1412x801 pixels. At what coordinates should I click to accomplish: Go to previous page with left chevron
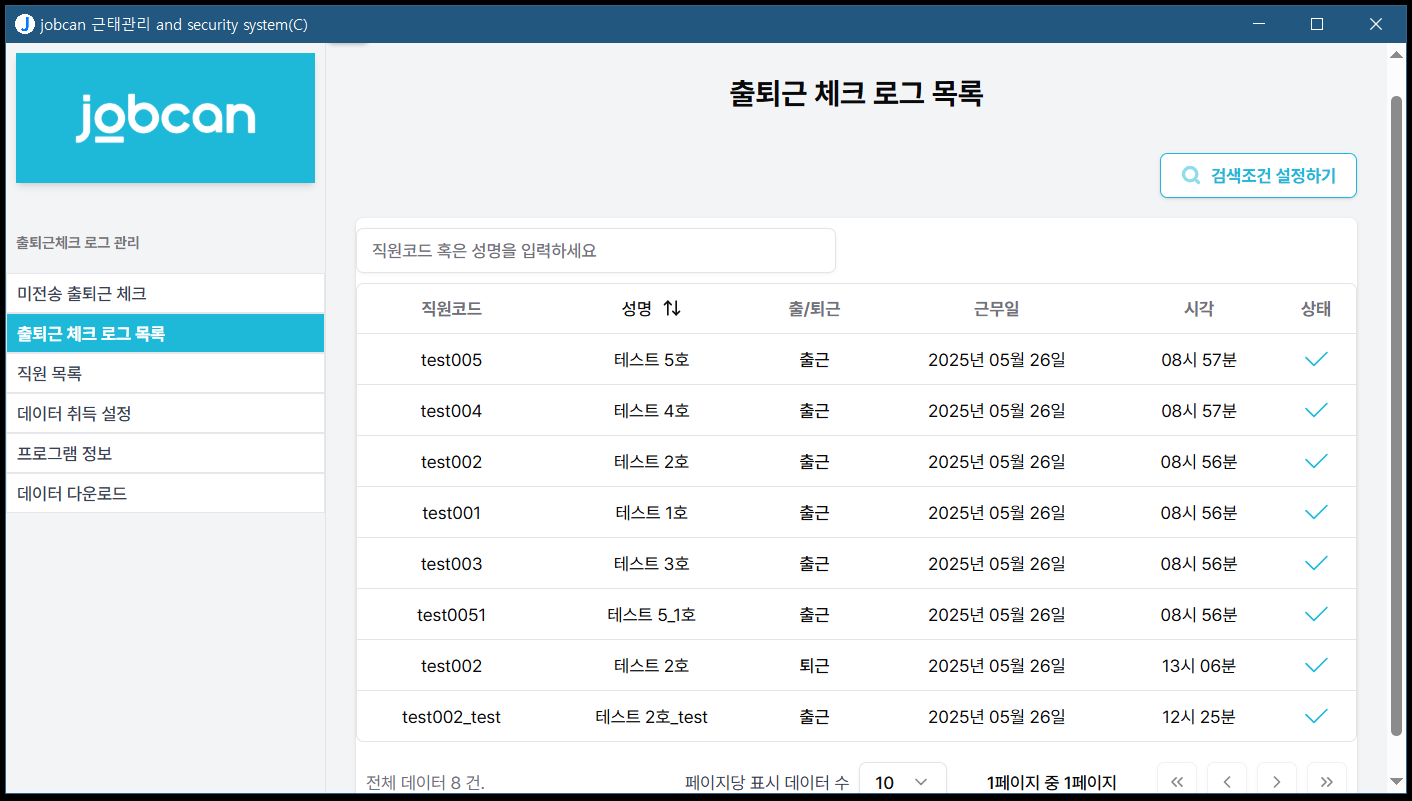click(x=1226, y=781)
